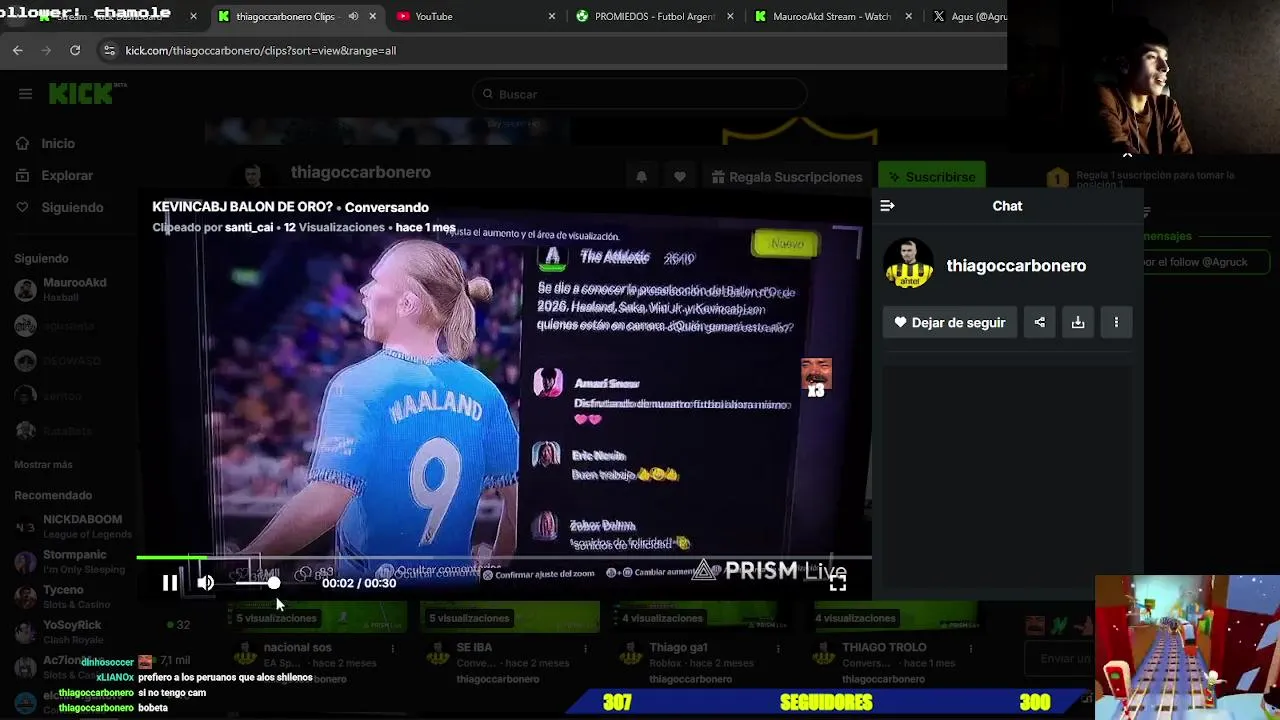
Task: Open options menu for 'Thiago ga1' clip
Action: click(778, 649)
